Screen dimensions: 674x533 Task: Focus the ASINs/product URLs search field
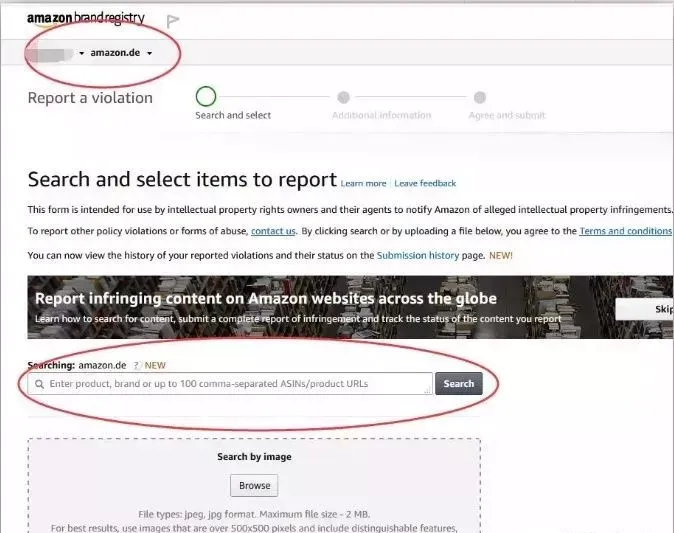pos(230,383)
